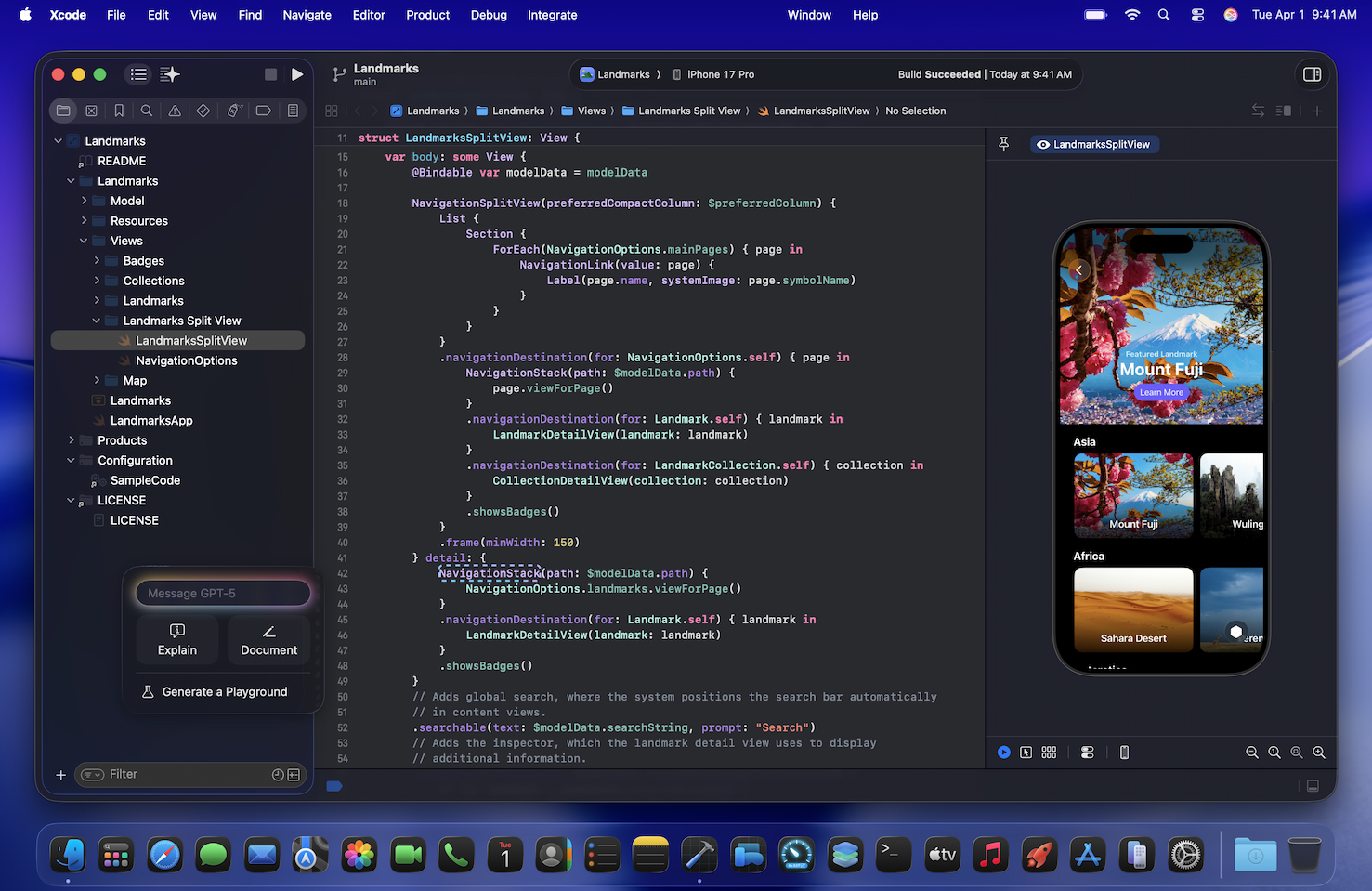The height and width of the screenshot is (891, 1372).
Task: Open the Navigate menu
Action: coord(307,15)
